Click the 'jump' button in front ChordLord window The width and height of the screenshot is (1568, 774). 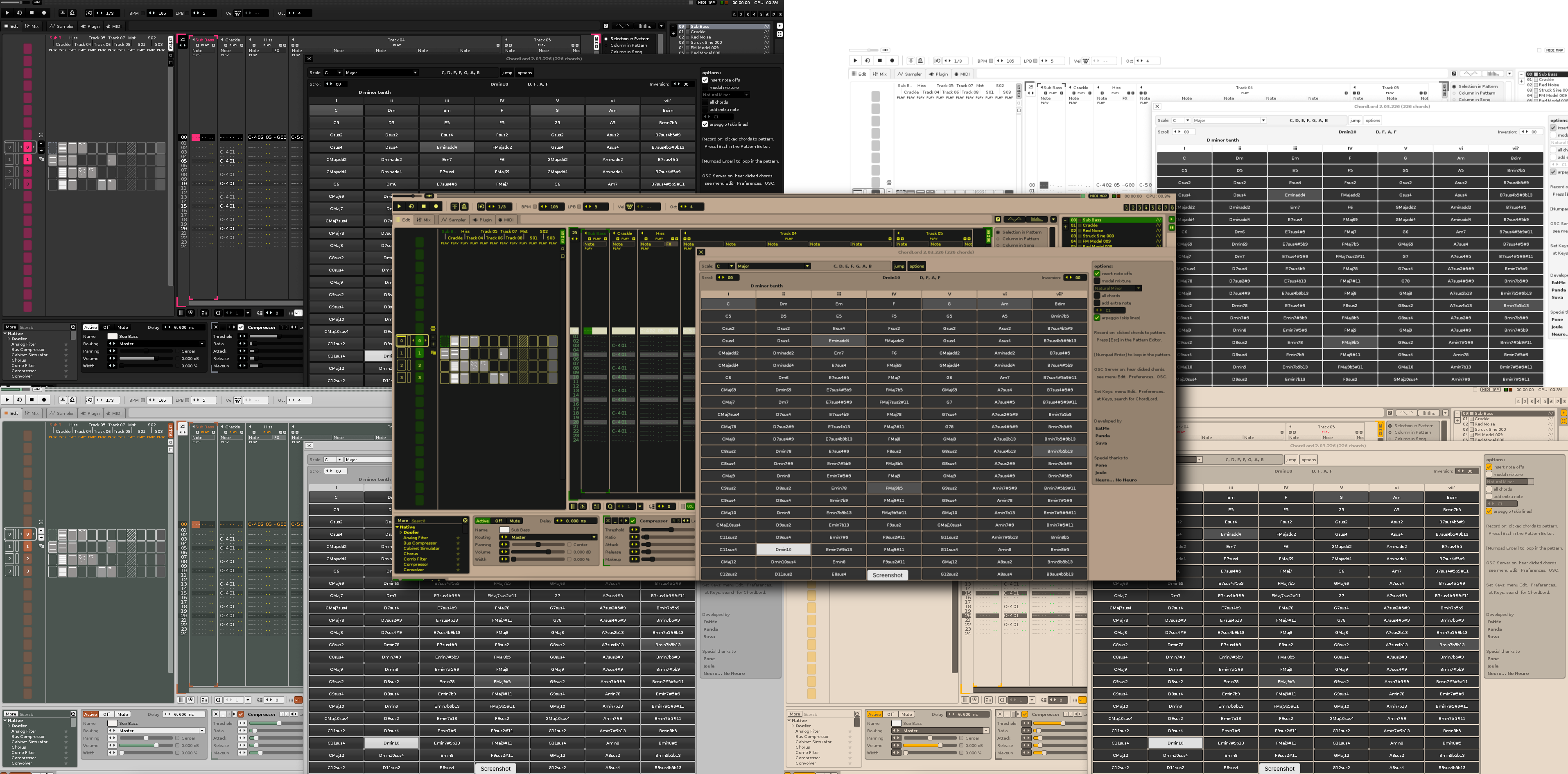[899, 266]
